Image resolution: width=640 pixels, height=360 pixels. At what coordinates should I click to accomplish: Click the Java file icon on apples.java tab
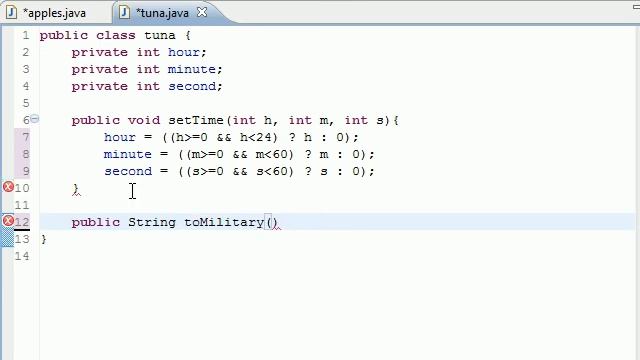tap(11, 13)
